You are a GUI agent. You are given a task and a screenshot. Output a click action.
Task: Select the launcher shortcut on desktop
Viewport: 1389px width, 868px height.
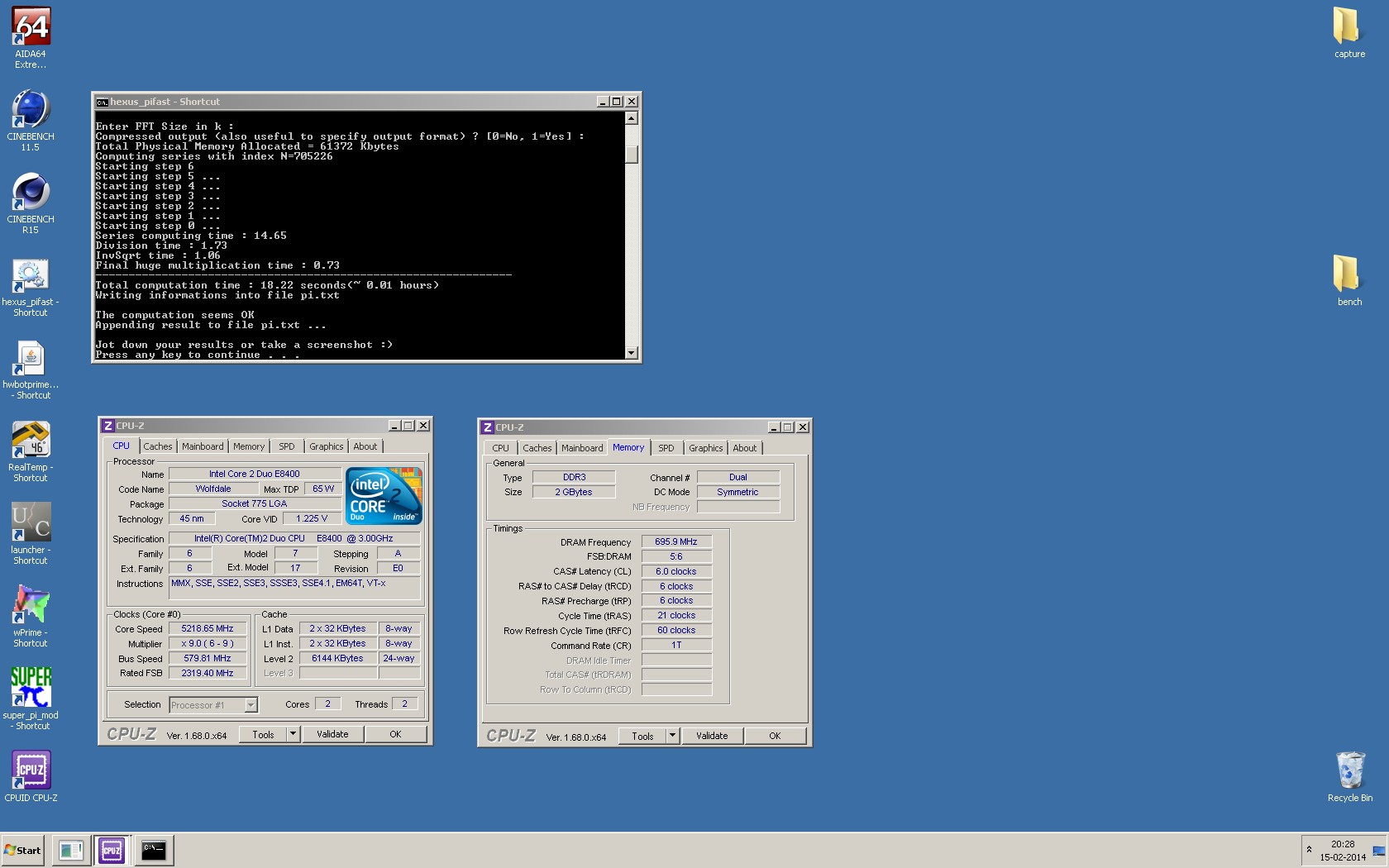point(31,534)
